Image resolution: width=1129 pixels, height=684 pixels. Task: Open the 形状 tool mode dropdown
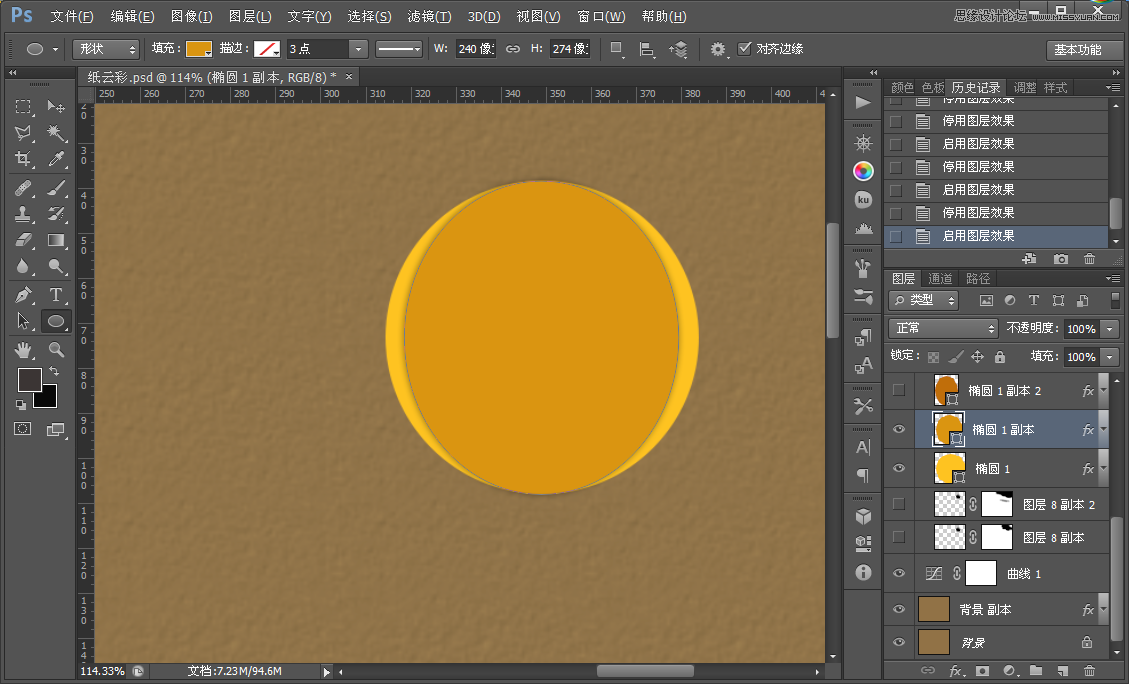click(106, 49)
